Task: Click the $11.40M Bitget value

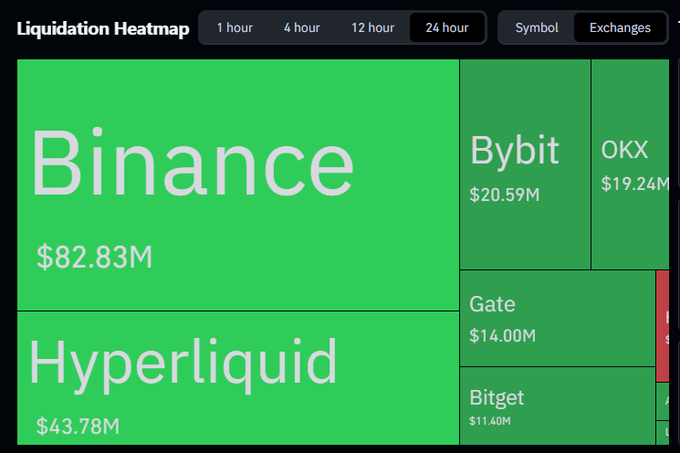Action: click(x=490, y=421)
